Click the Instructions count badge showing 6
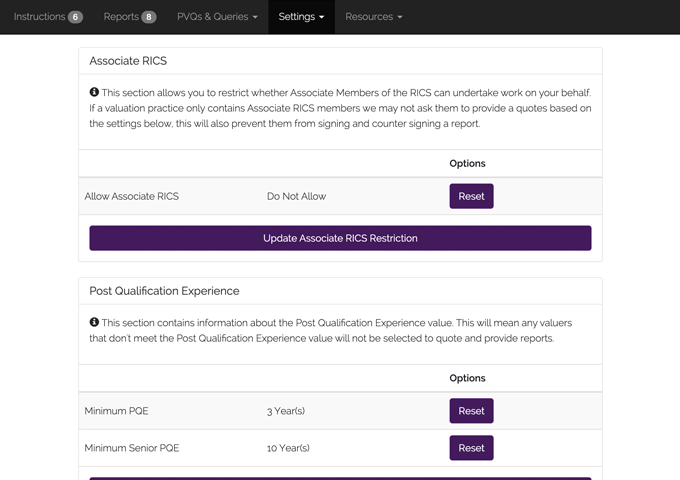 pyautogui.click(x=76, y=17)
